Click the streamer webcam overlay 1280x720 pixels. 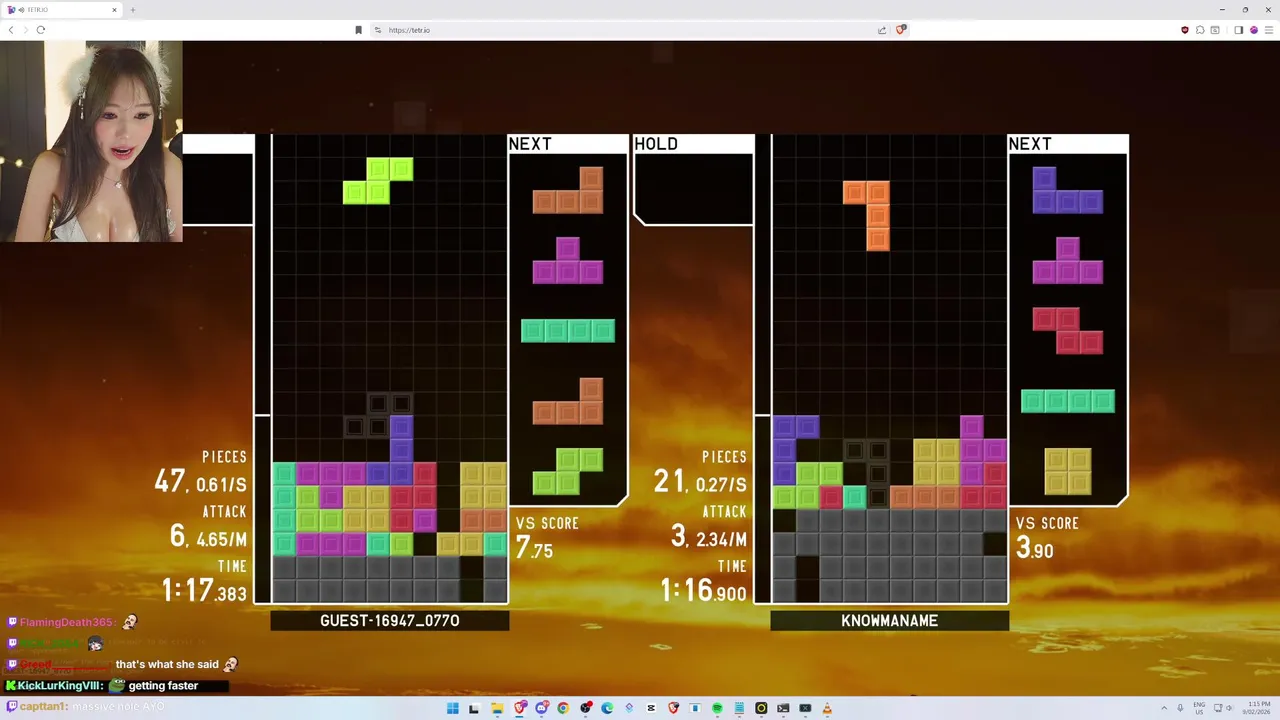point(91,141)
